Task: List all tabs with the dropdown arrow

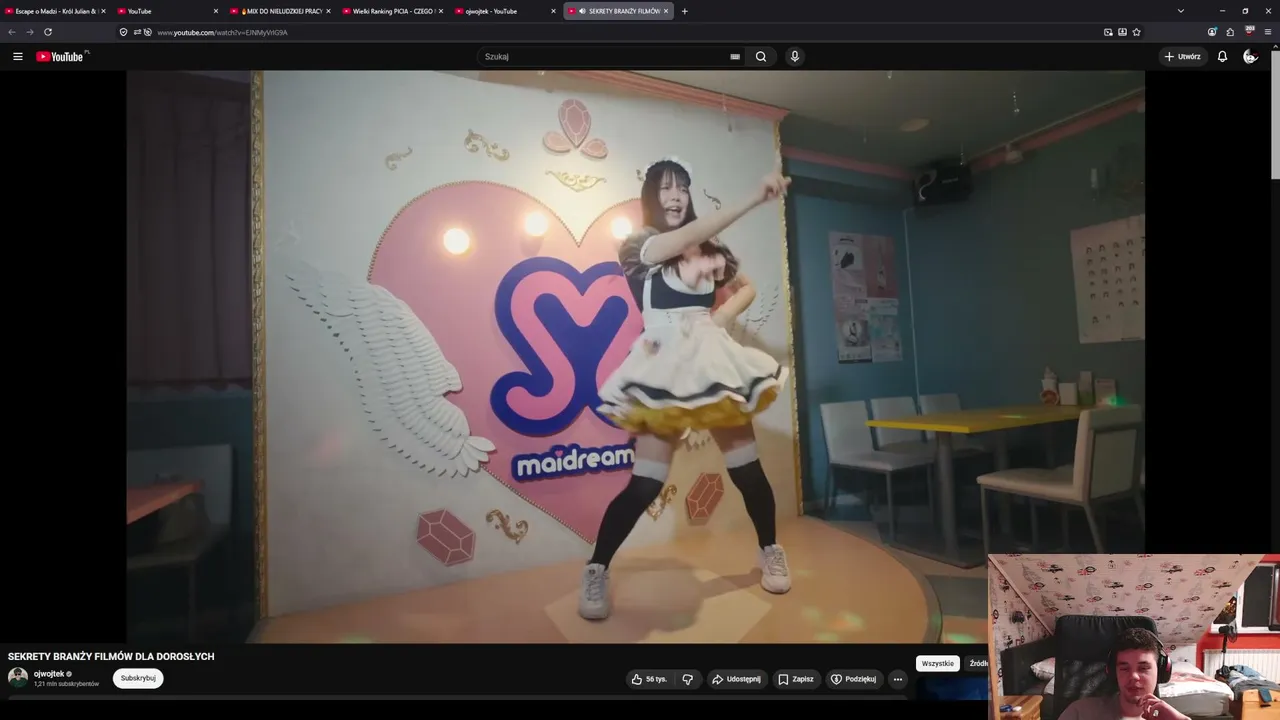Action: click(x=1181, y=11)
